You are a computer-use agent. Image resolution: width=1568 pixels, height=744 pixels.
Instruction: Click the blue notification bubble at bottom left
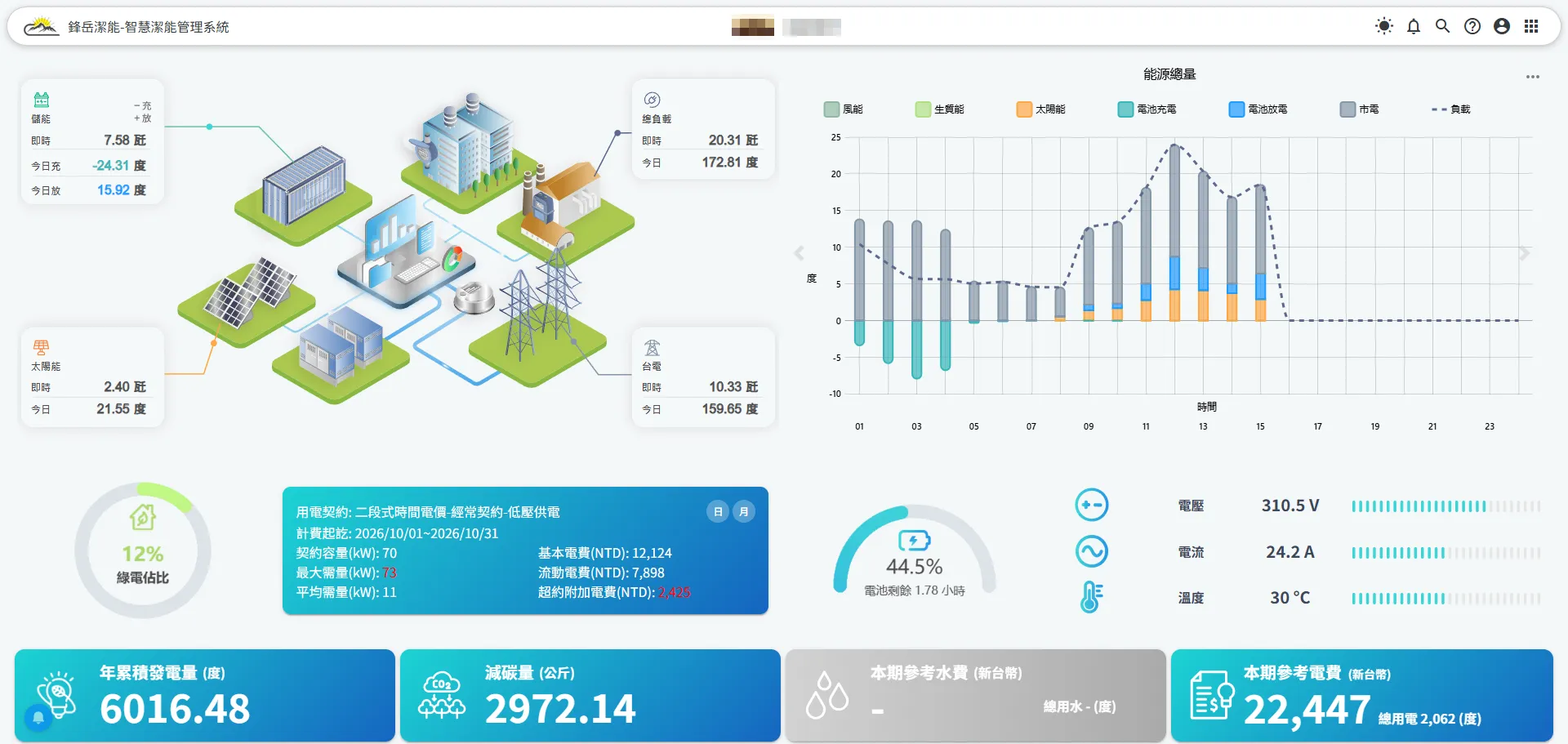coord(38,718)
